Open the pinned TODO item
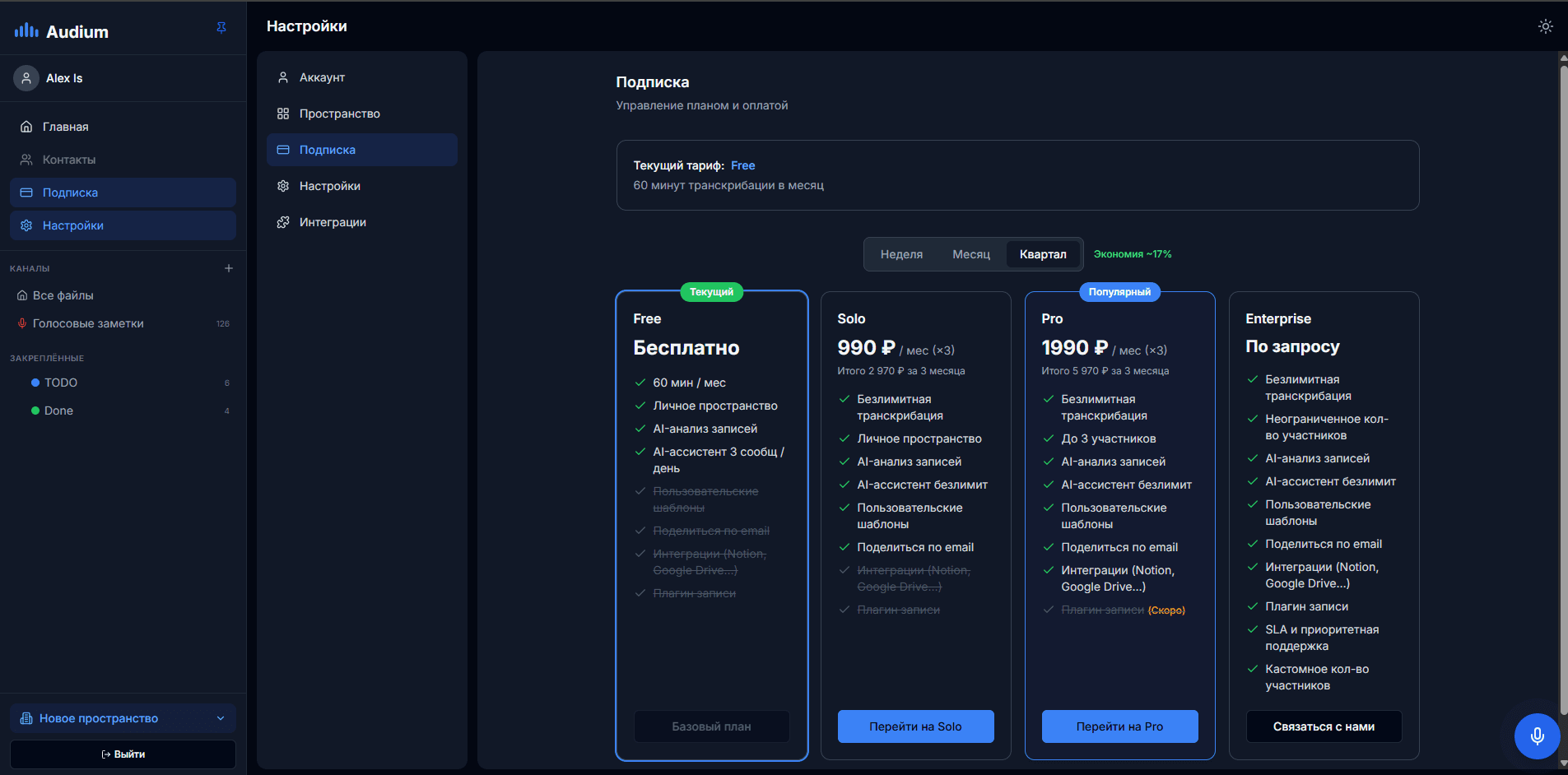The width and height of the screenshot is (1568, 775). (x=61, y=383)
